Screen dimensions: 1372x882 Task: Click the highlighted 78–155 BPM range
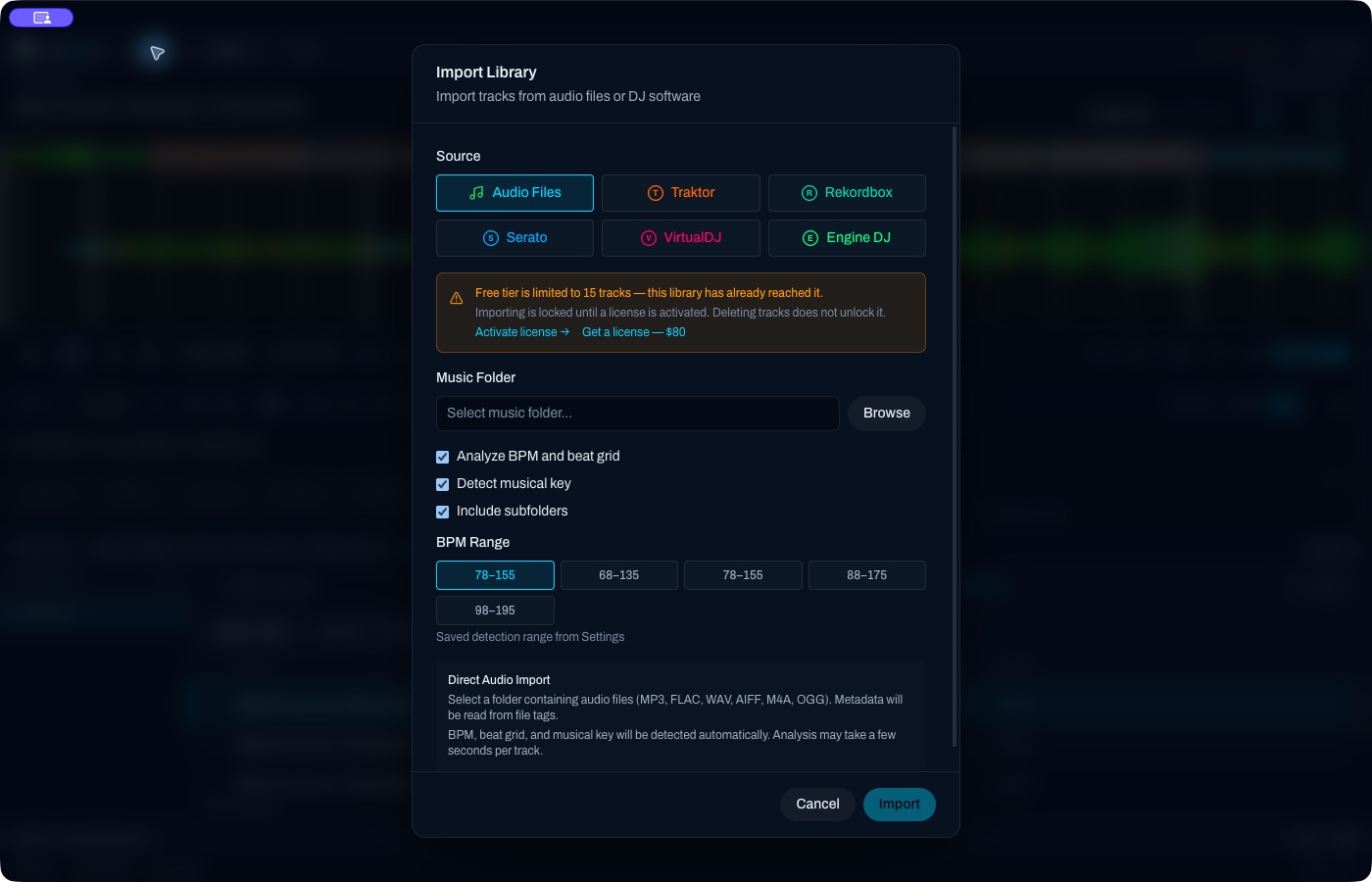[x=495, y=575]
